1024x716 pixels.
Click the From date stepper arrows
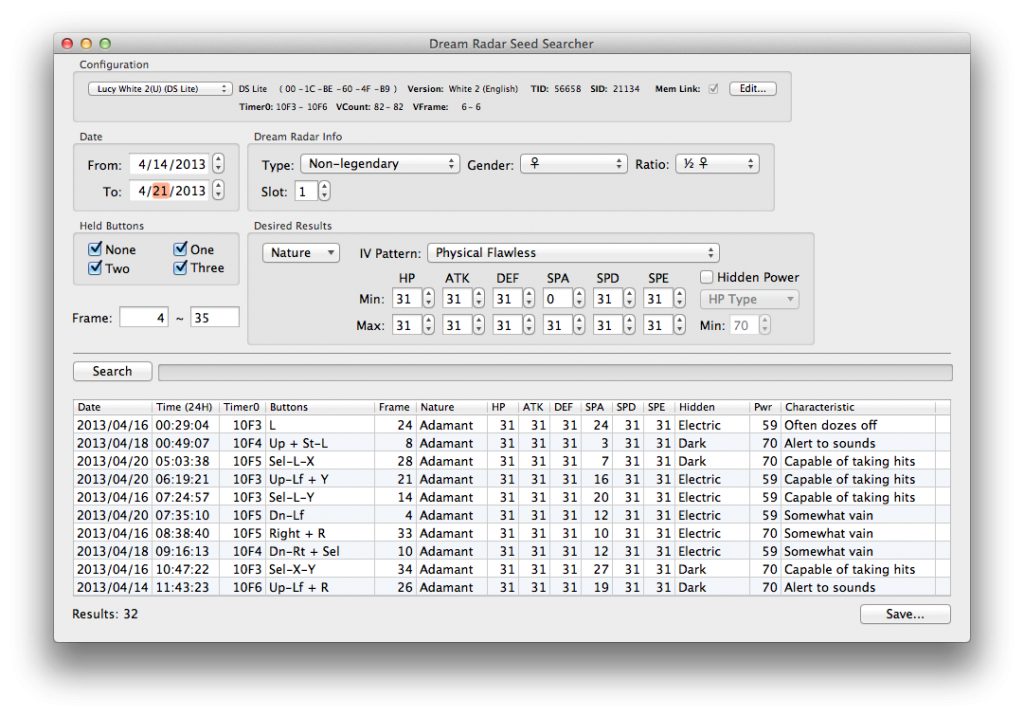point(218,163)
